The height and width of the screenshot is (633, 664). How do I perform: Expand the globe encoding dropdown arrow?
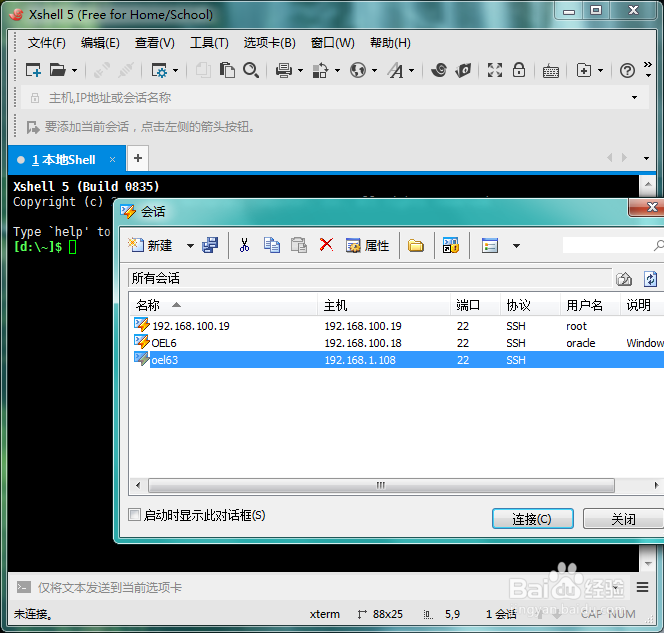pos(374,71)
